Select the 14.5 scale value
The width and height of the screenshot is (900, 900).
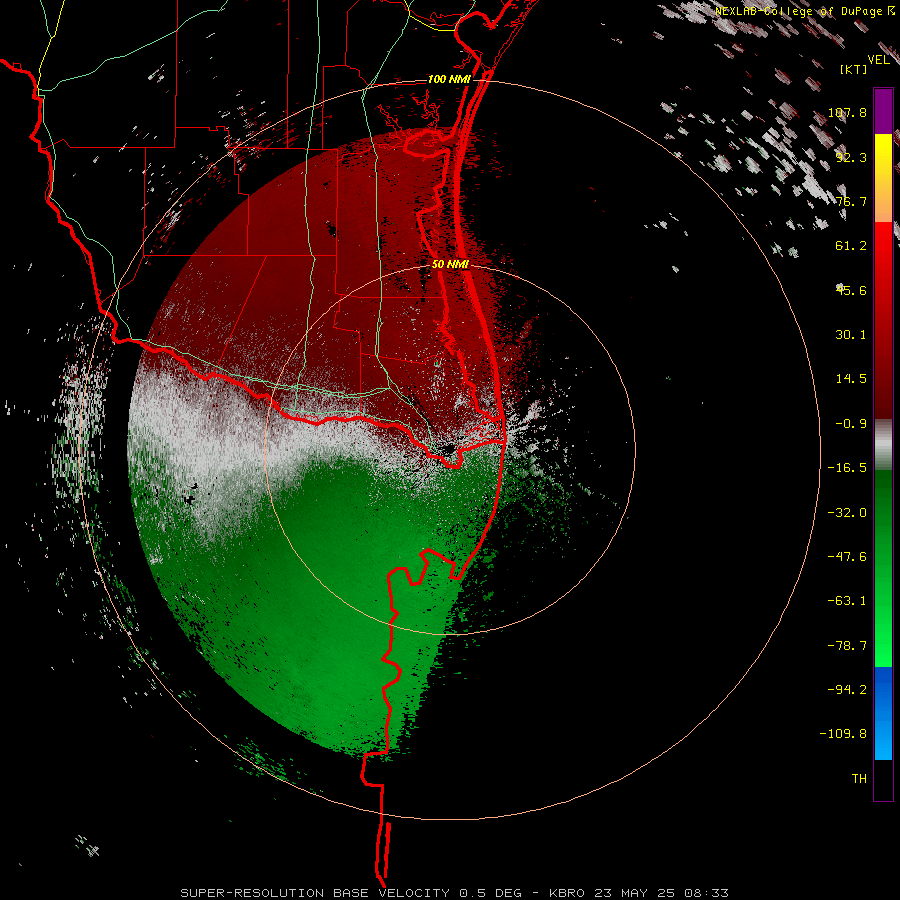(x=851, y=379)
